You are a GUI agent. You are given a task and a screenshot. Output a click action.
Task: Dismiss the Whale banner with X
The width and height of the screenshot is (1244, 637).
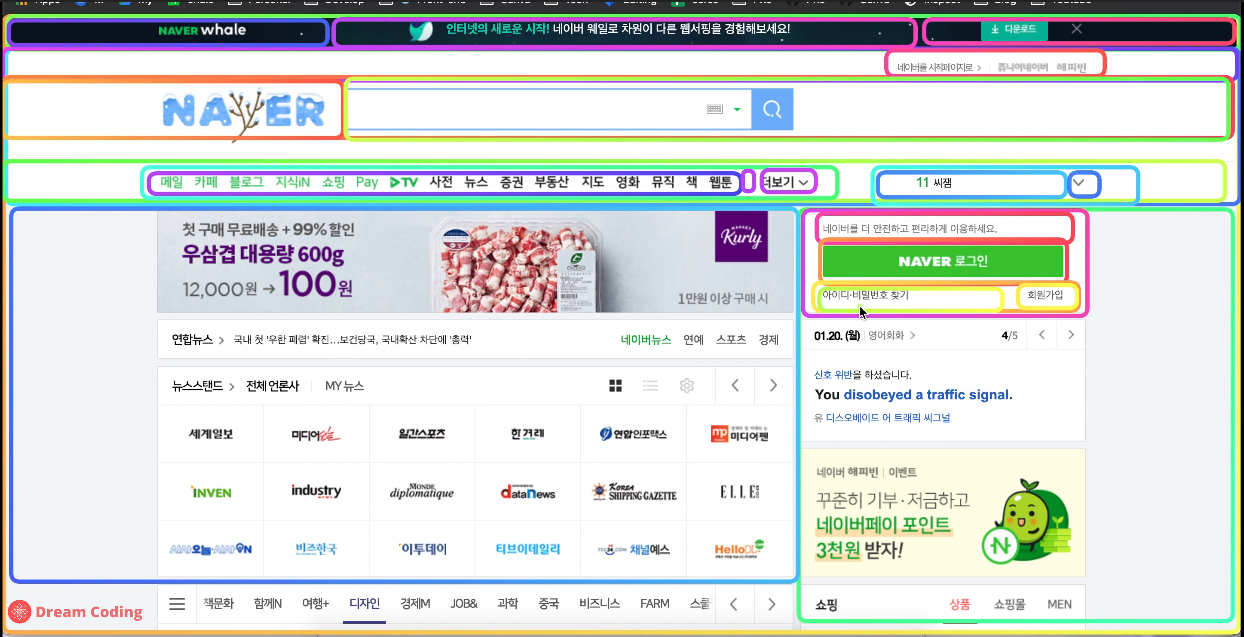click(1077, 29)
